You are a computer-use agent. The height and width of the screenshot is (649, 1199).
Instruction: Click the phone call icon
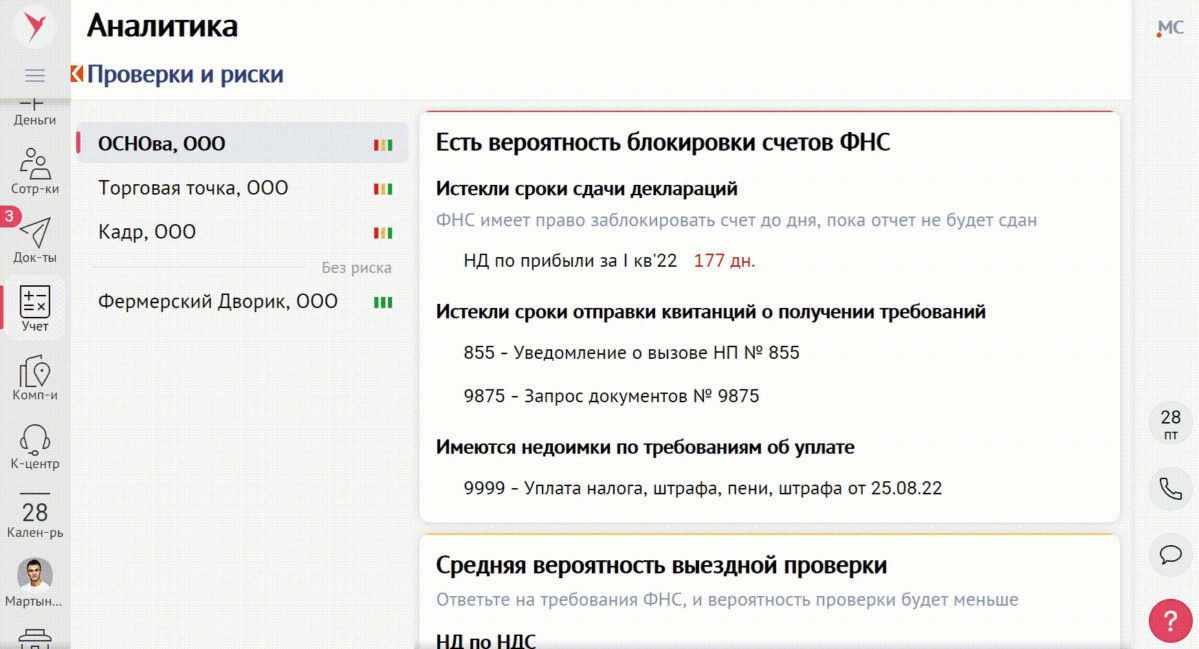1170,488
